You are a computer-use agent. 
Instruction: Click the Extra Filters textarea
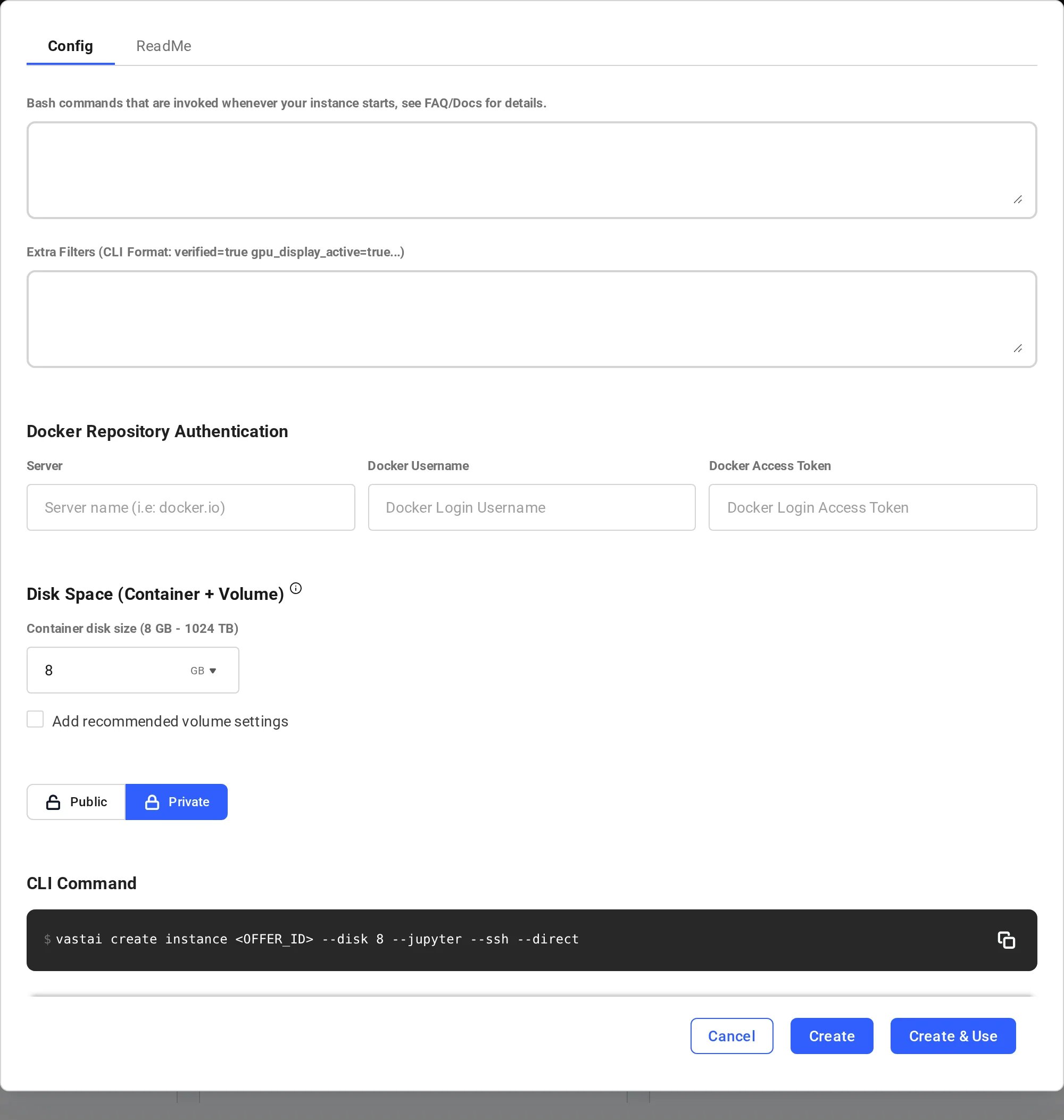coord(531,319)
